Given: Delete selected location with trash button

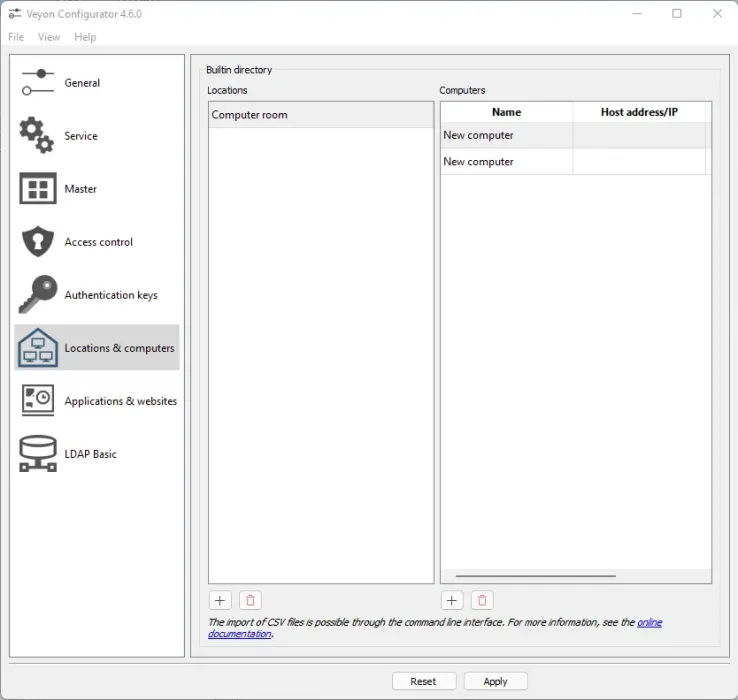Looking at the screenshot, I should point(250,600).
